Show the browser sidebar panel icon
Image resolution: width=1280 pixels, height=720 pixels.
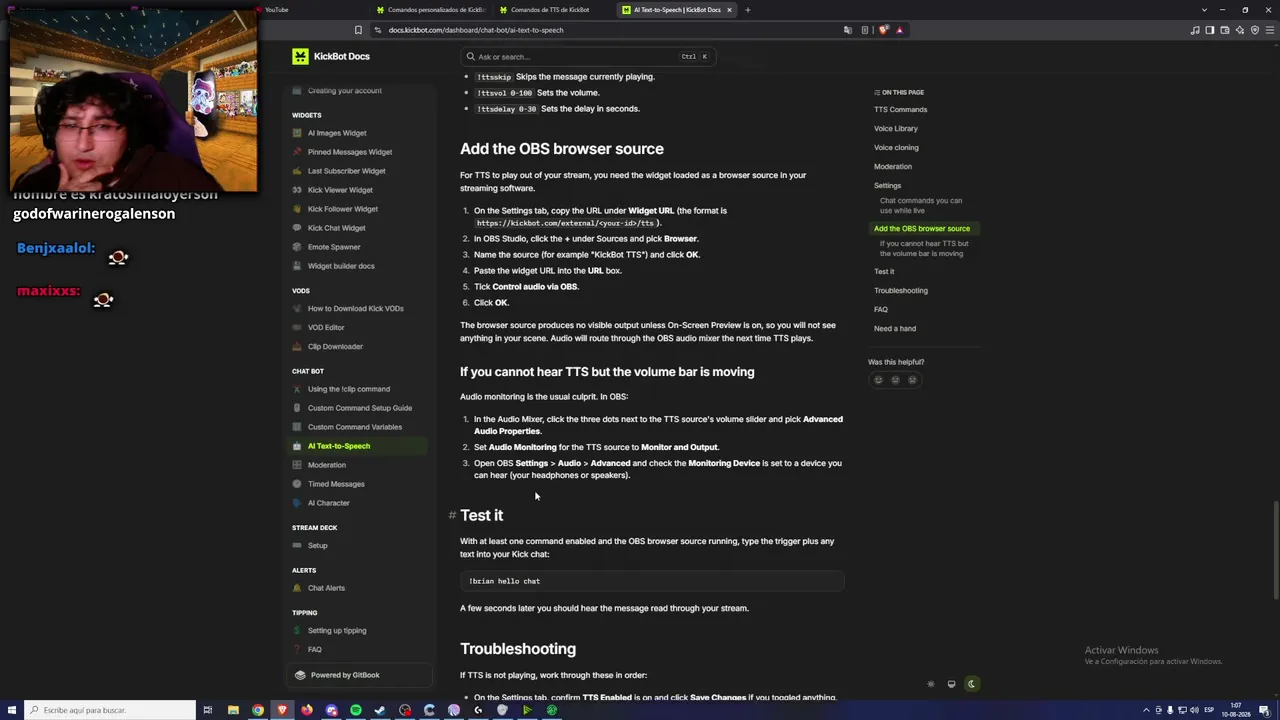[1210, 30]
